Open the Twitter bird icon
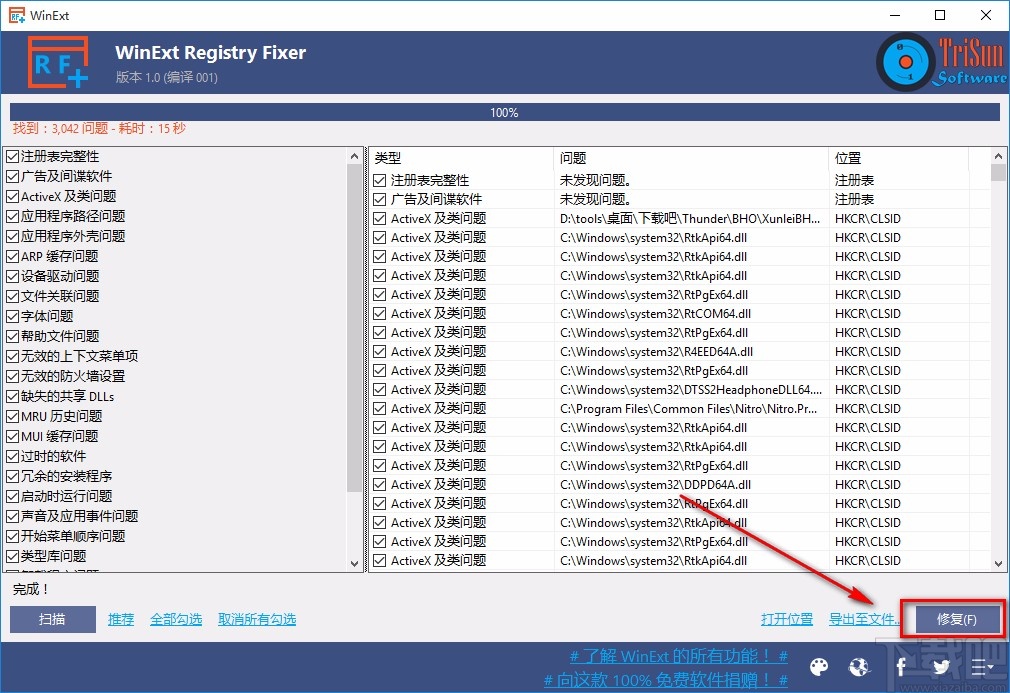 (x=941, y=667)
